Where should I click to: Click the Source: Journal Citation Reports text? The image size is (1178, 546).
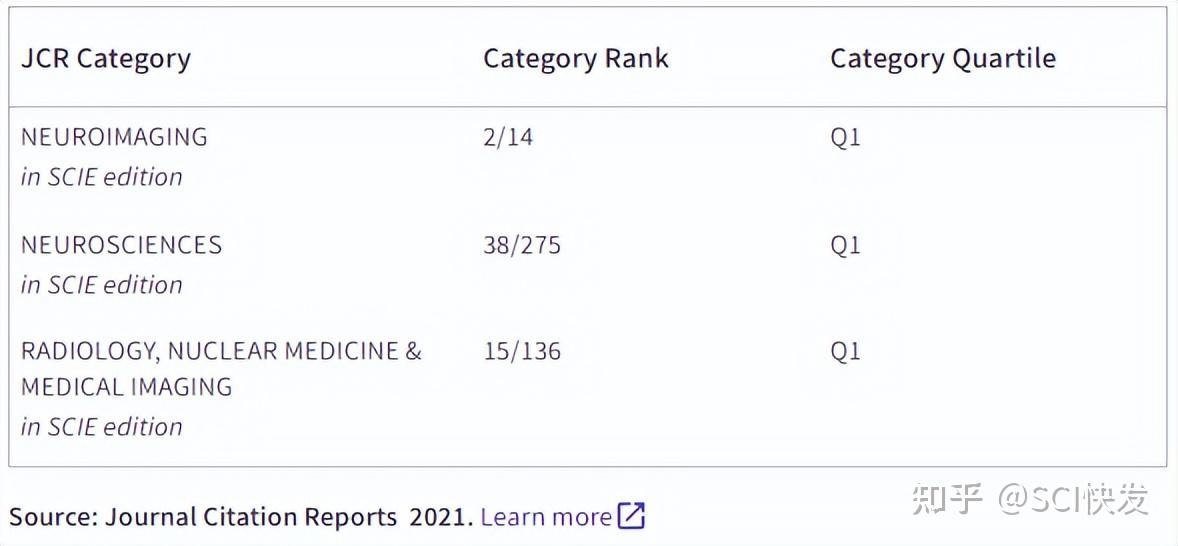tap(240, 517)
